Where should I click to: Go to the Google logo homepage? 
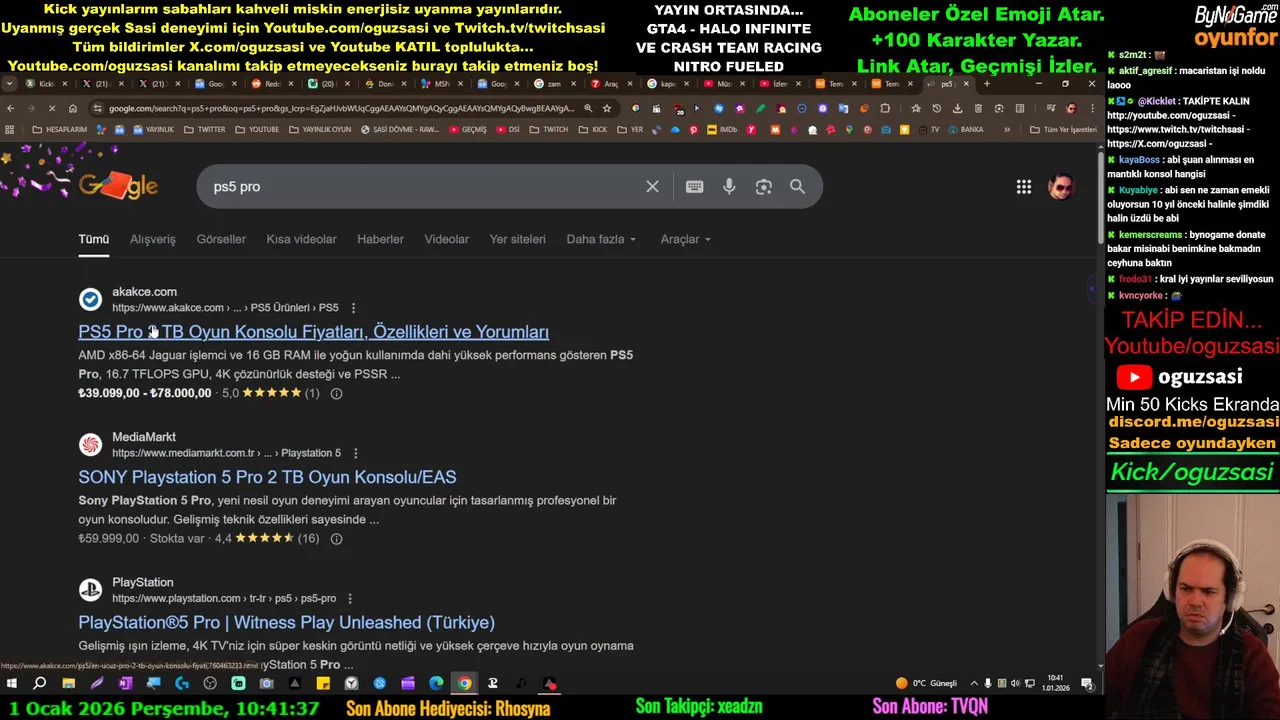(118, 186)
